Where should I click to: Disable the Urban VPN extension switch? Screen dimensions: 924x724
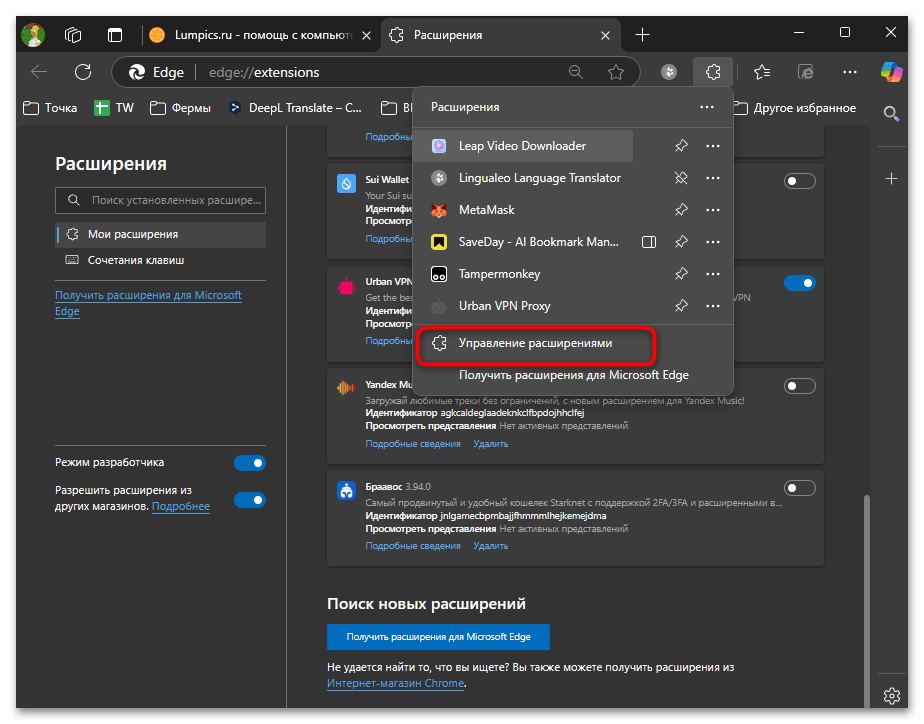[x=800, y=283]
